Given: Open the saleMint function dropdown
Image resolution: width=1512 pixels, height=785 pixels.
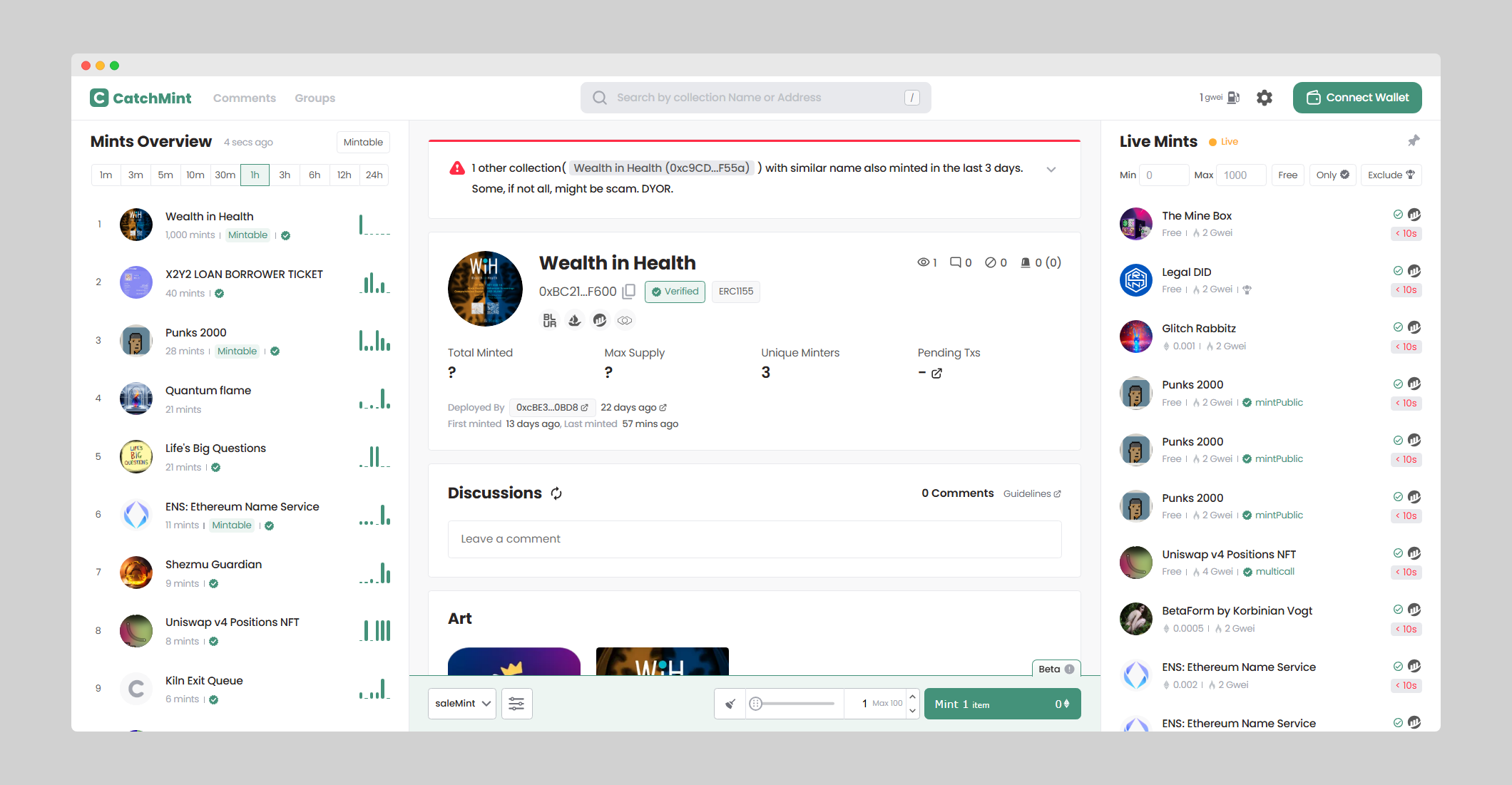Looking at the screenshot, I should click(x=462, y=704).
